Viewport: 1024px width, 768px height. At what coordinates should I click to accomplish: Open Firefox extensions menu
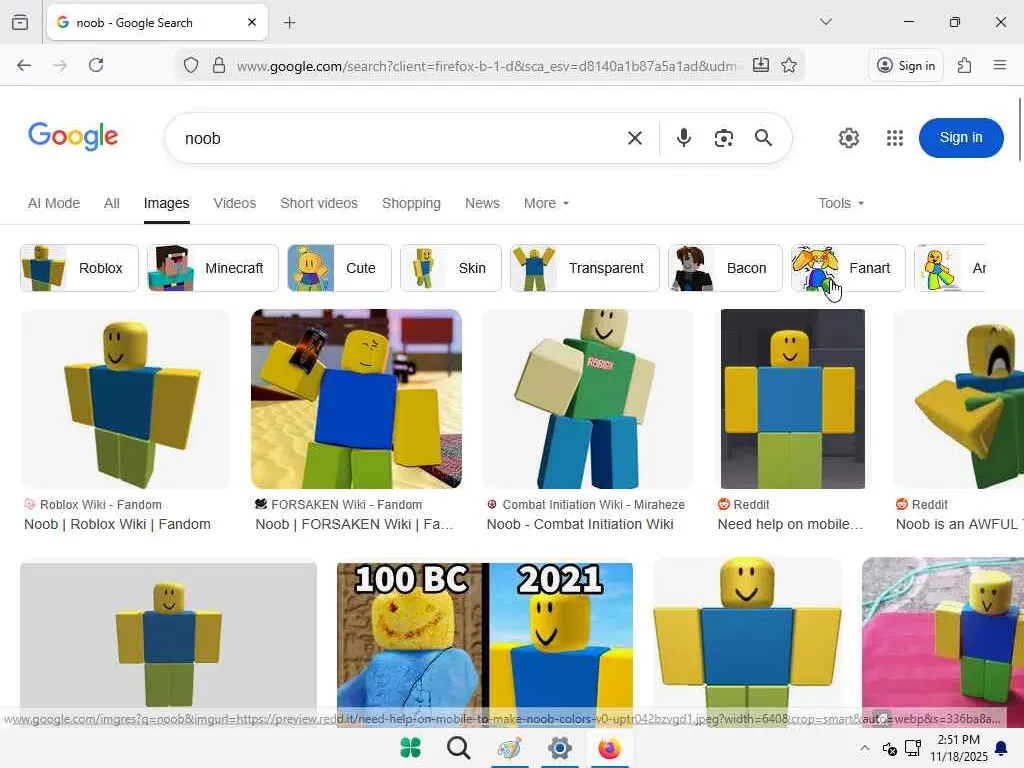[x=964, y=65]
